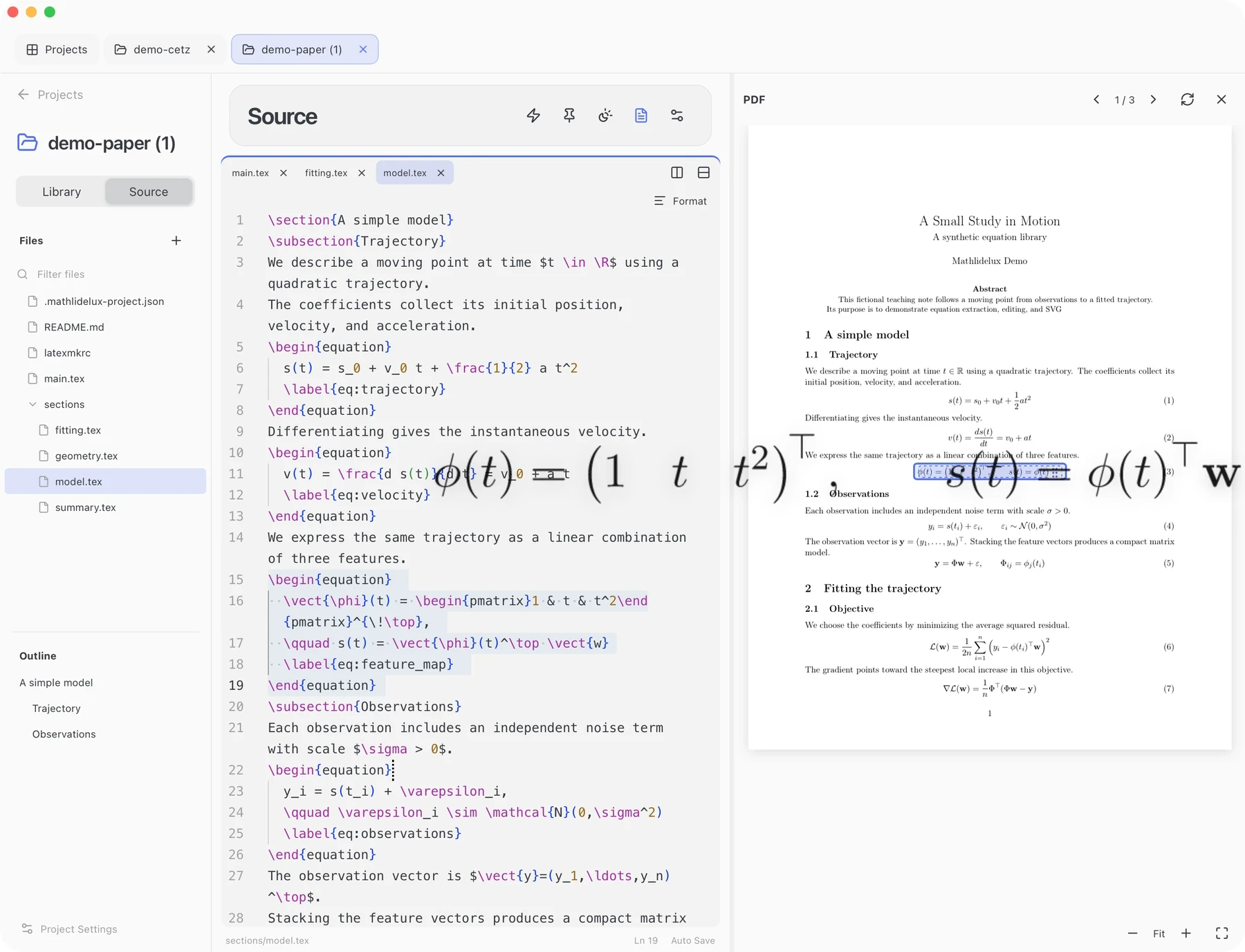The width and height of the screenshot is (1245, 952).
Task: Add a new file with plus icon
Action: tap(176, 241)
